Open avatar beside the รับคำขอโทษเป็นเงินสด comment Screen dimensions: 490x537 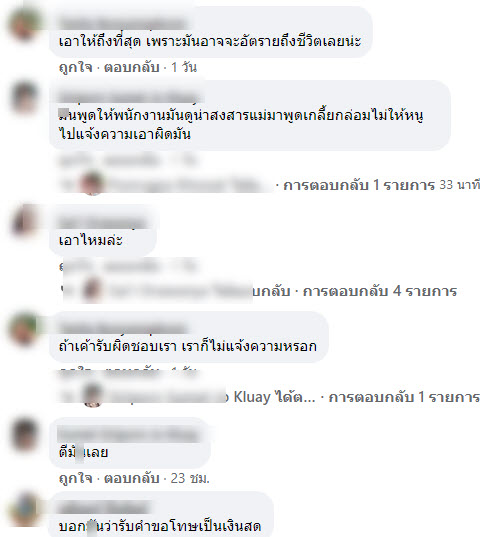coord(24,510)
